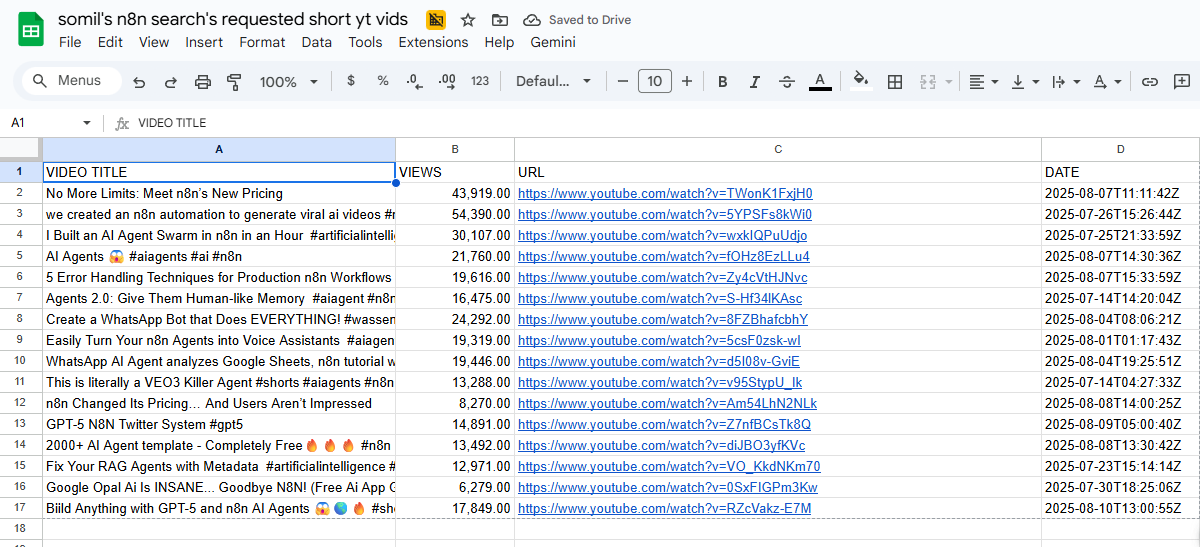Open the View menu
Viewport: 1200px width, 547px height.
click(x=154, y=42)
